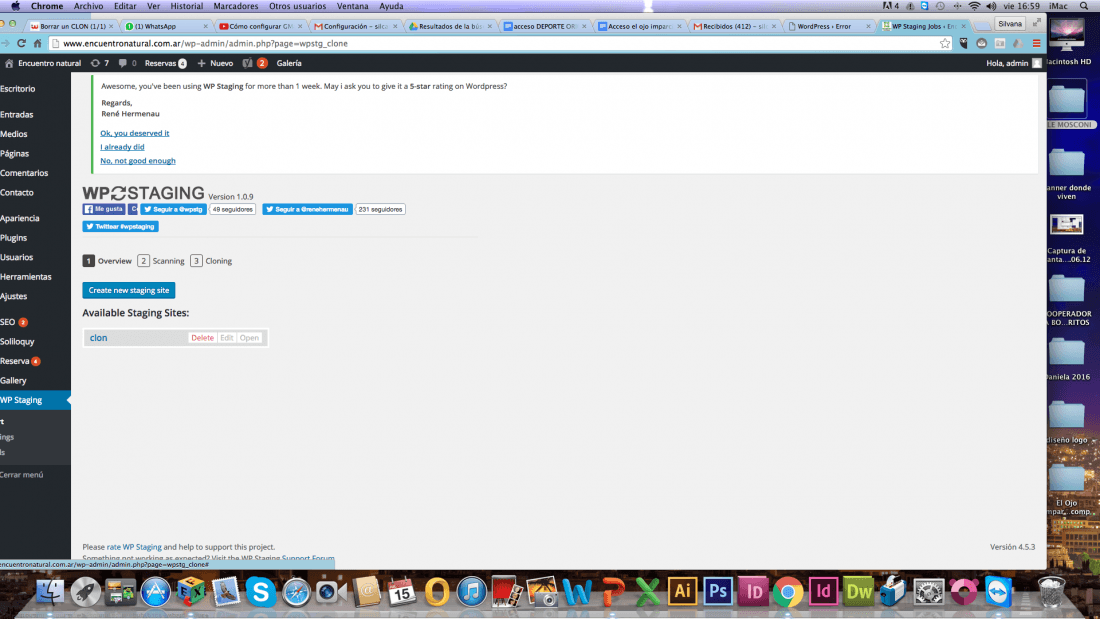This screenshot has width=1100, height=619.
Task: Click the Facebook Me gusta button
Action: coord(104,209)
